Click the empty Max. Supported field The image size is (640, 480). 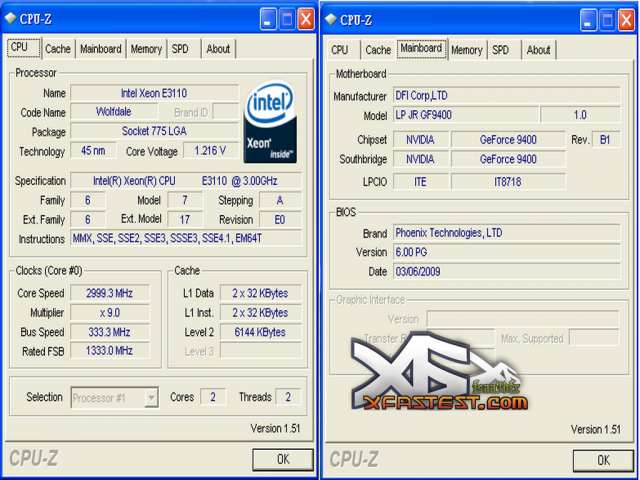tap(594, 338)
